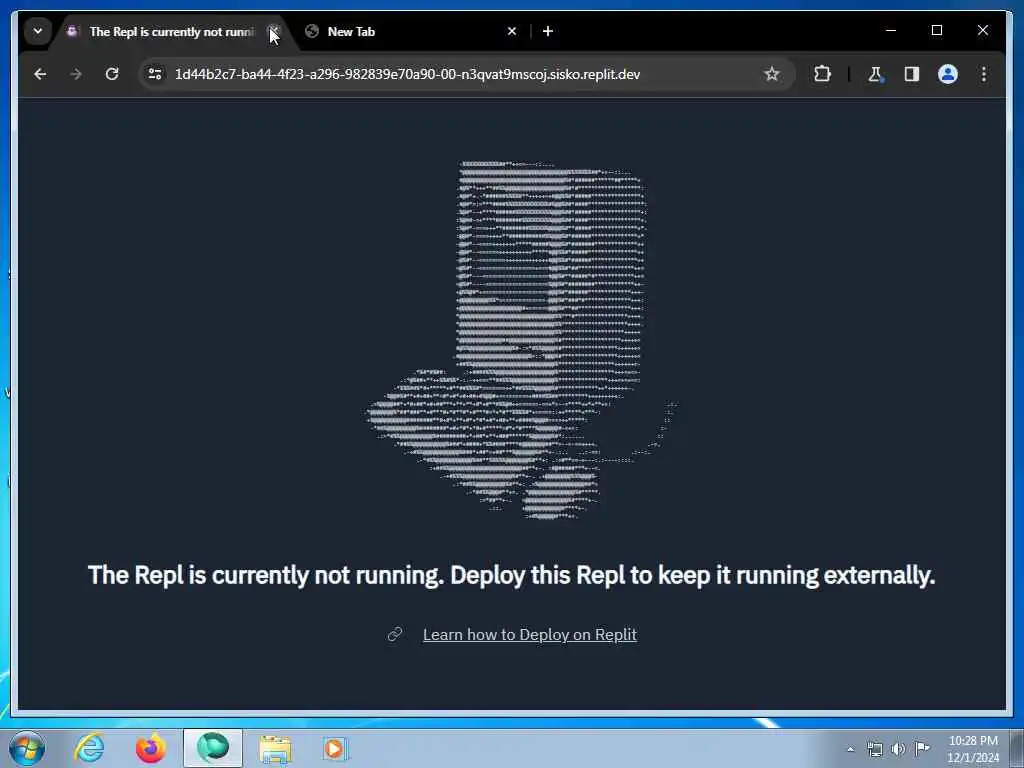The width and height of the screenshot is (1024, 768).
Task: Open the media player taskbar icon
Action: 335,748
